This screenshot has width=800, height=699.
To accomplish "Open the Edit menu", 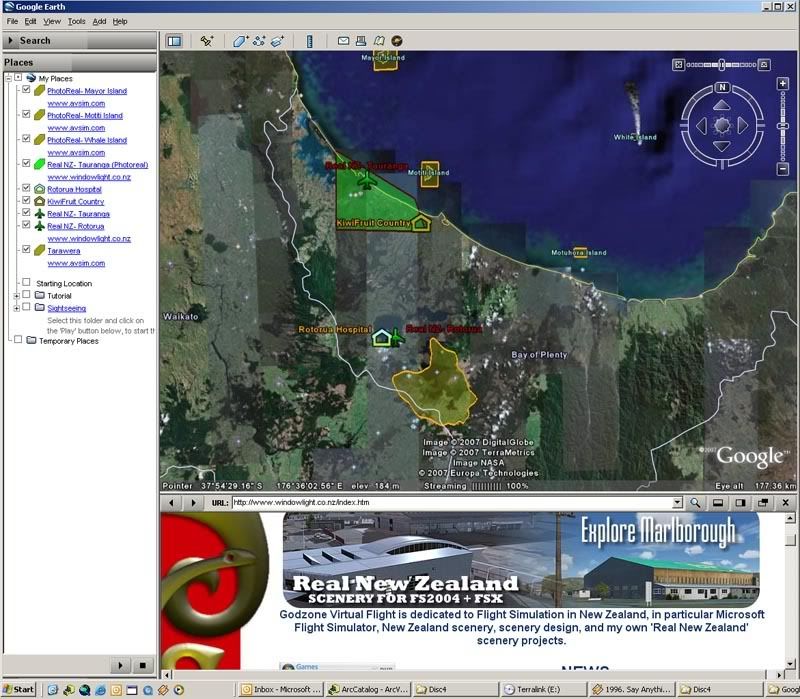I will (31, 21).
